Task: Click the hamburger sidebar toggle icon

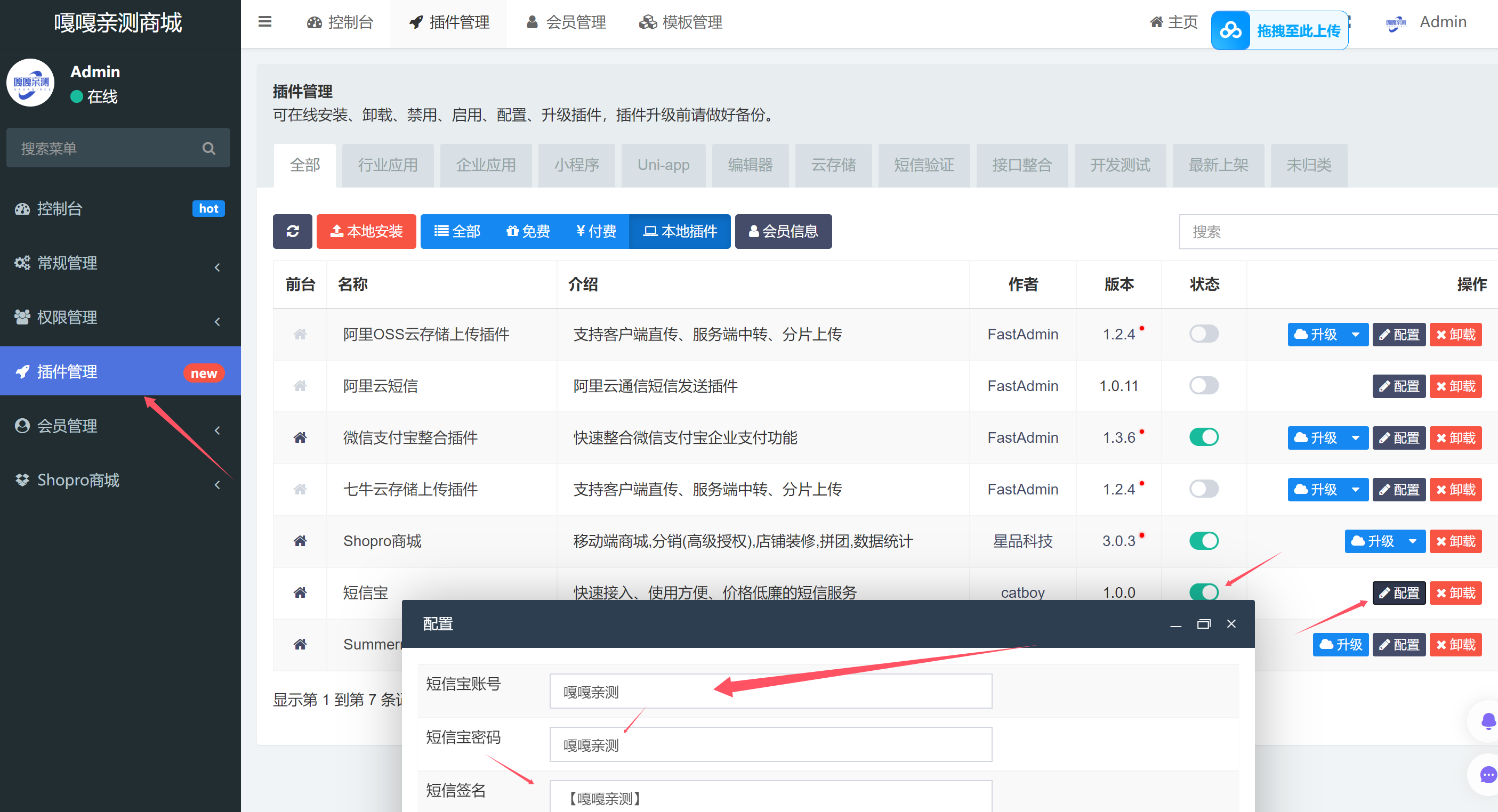Action: [x=264, y=22]
